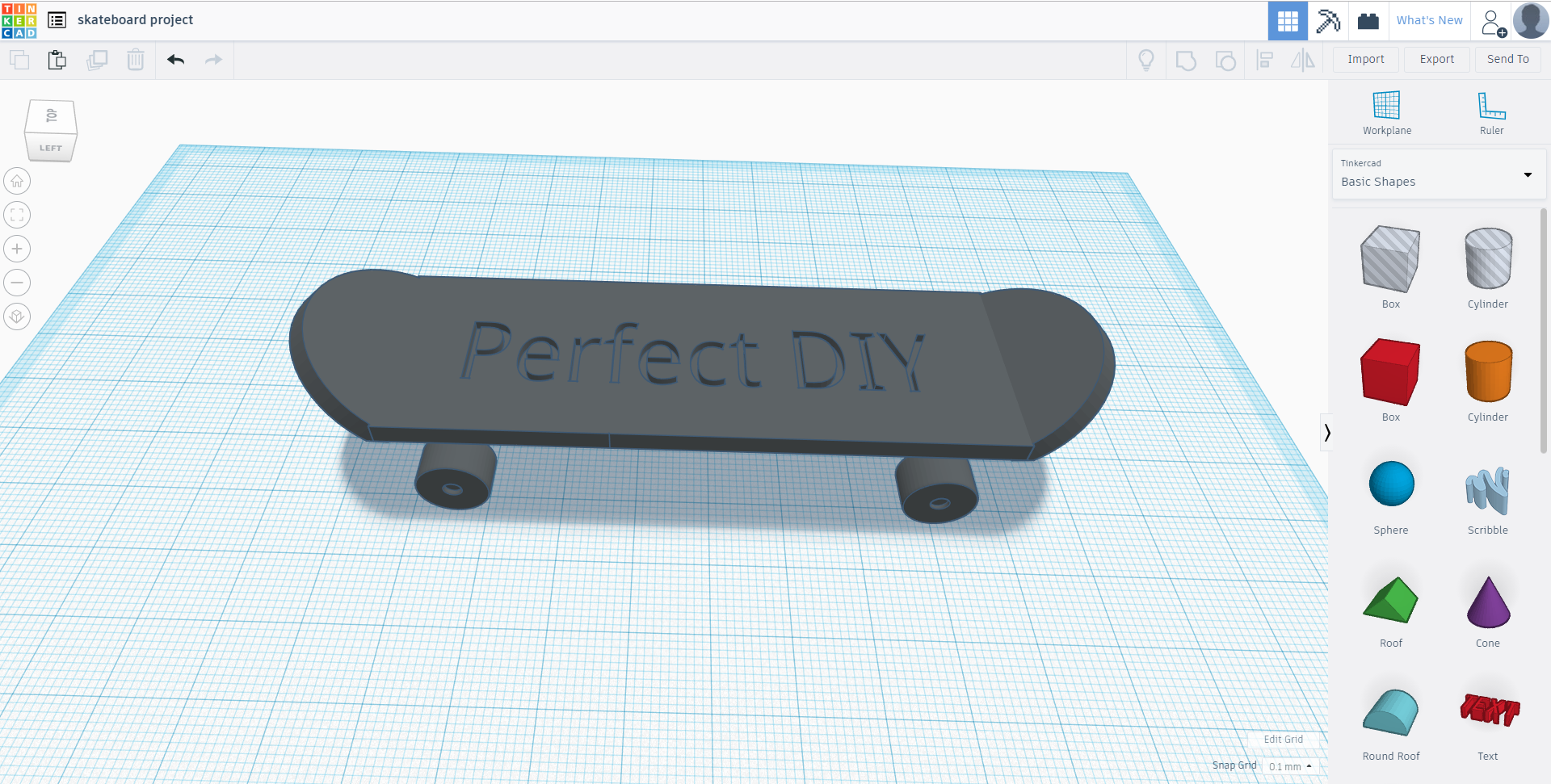The height and width of the screenshot is (784, 1551).
Task: Click the Delete trash icon
Action: 136,60
